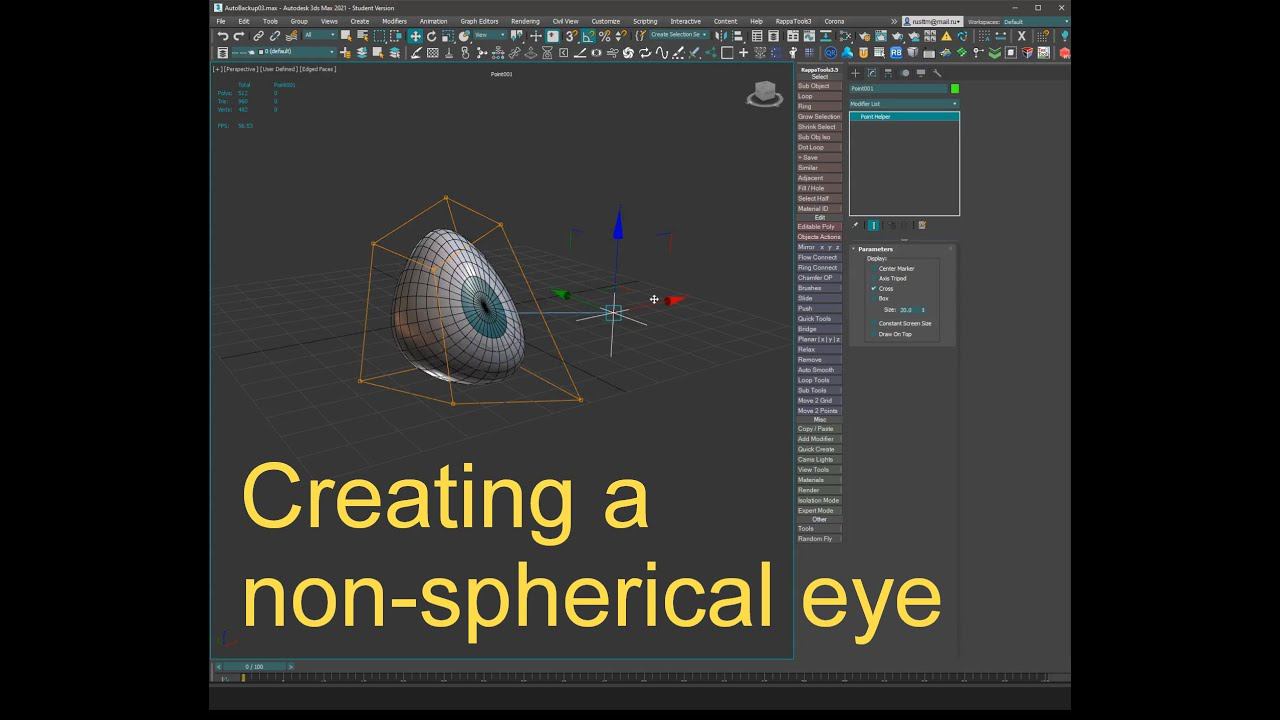Click the ViewCube in the viewport
1280x720 pixels.
pyautogui.click(x=765, y=94)
